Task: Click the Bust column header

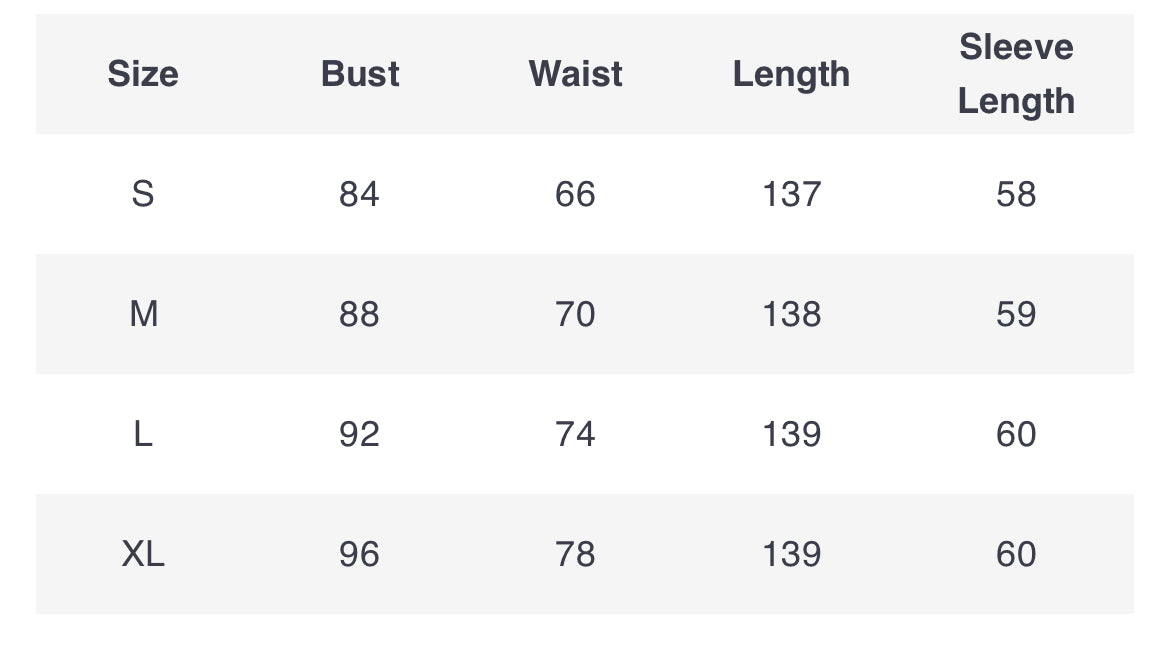Action: [360, 74]
